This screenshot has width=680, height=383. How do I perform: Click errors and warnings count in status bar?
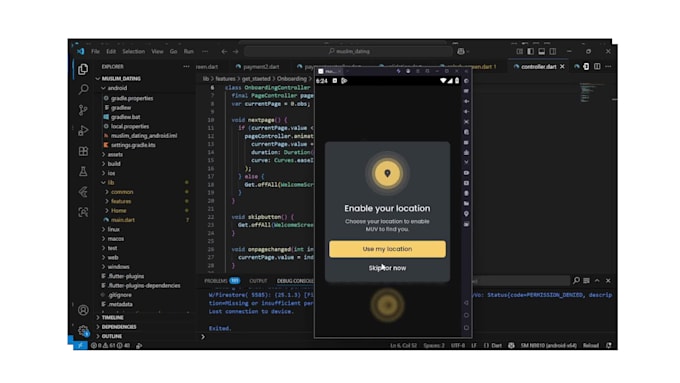(x=111, y=345)
